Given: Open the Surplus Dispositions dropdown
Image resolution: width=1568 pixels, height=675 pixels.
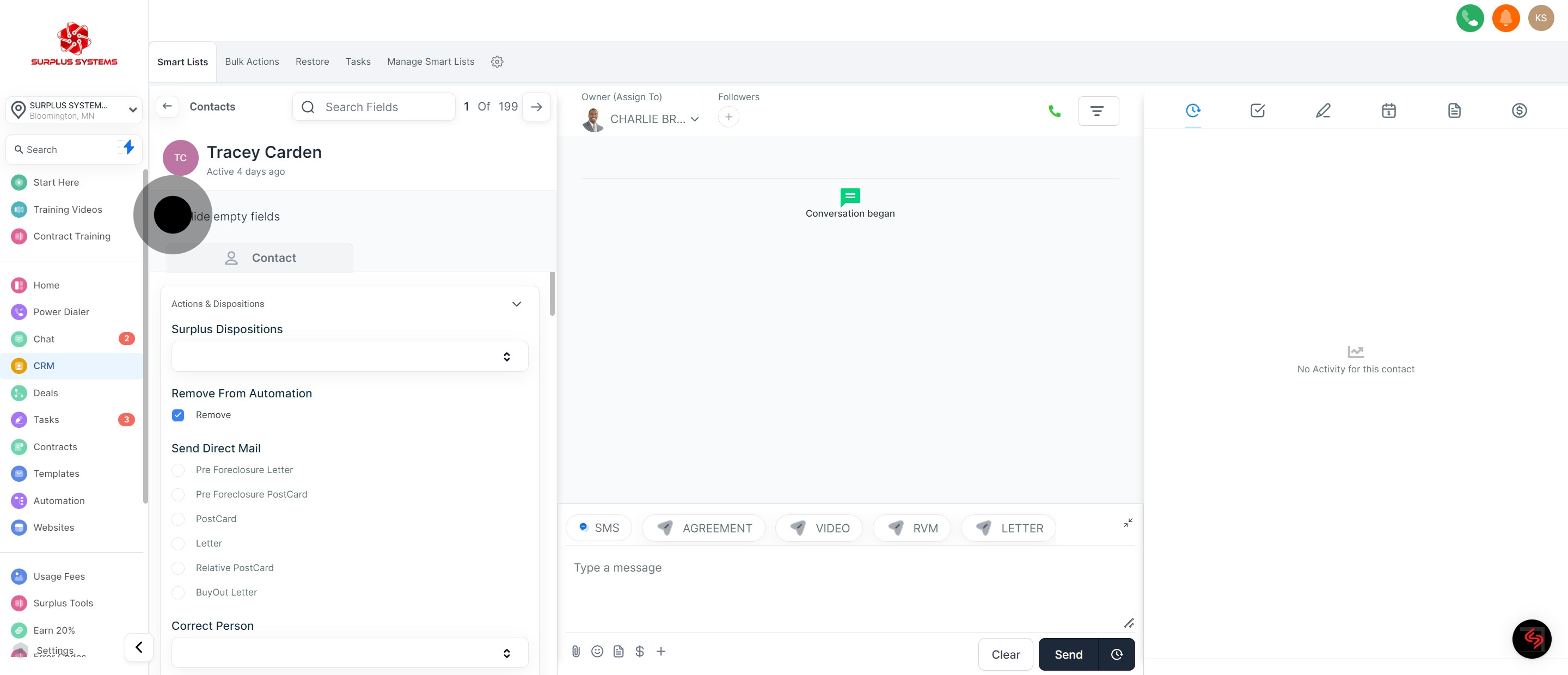Looking at the screenshot, I should coord(350,357).
